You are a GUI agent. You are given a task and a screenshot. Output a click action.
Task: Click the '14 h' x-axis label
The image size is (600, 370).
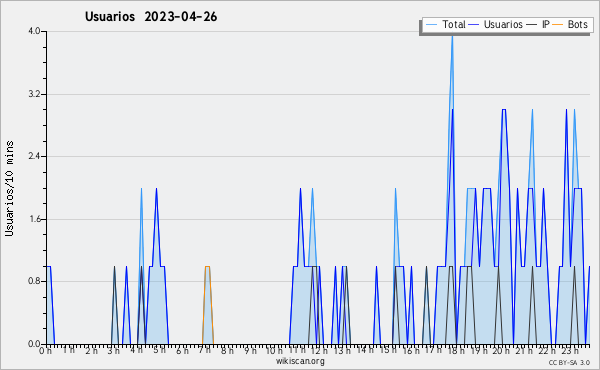(x=365, y=350)
